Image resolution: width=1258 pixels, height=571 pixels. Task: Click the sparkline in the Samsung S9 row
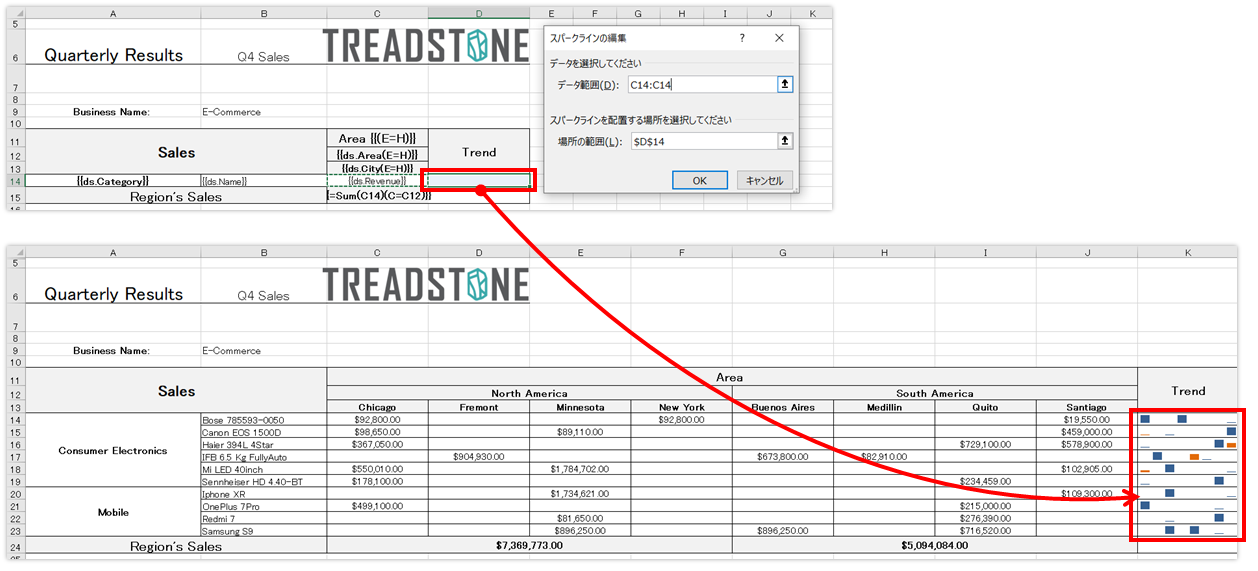pos(1188,531)
